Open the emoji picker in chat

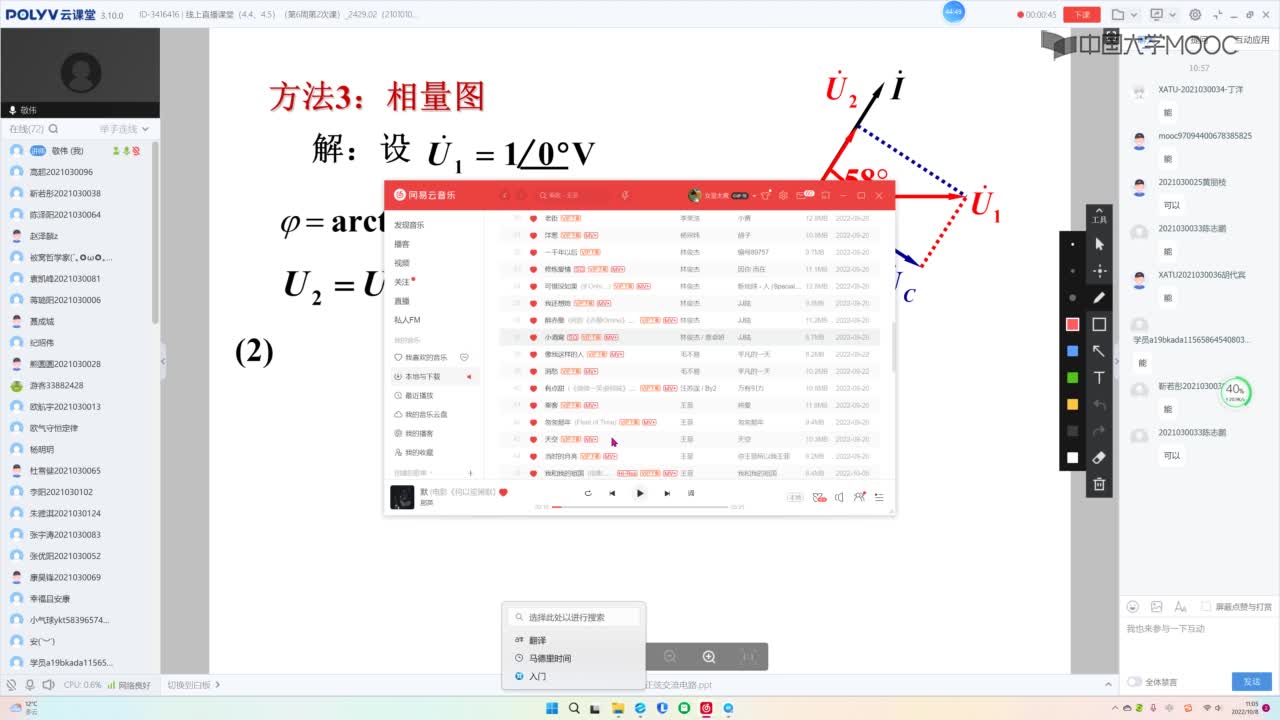click(x=1133, y=606)
